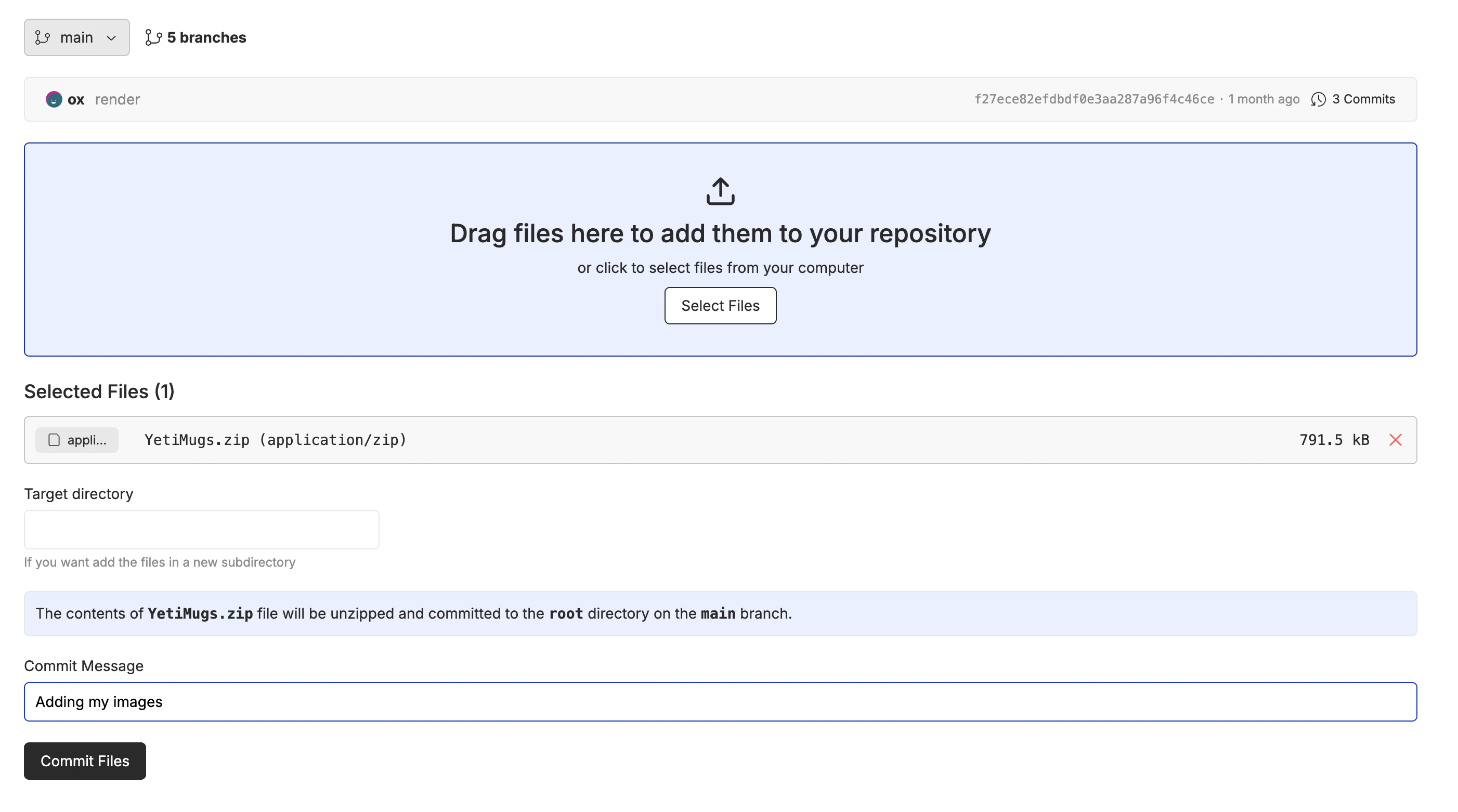The width and height of the screenshot is (1458, 812).
Task: View all 5 branches
Action: (x=206, y=37)
